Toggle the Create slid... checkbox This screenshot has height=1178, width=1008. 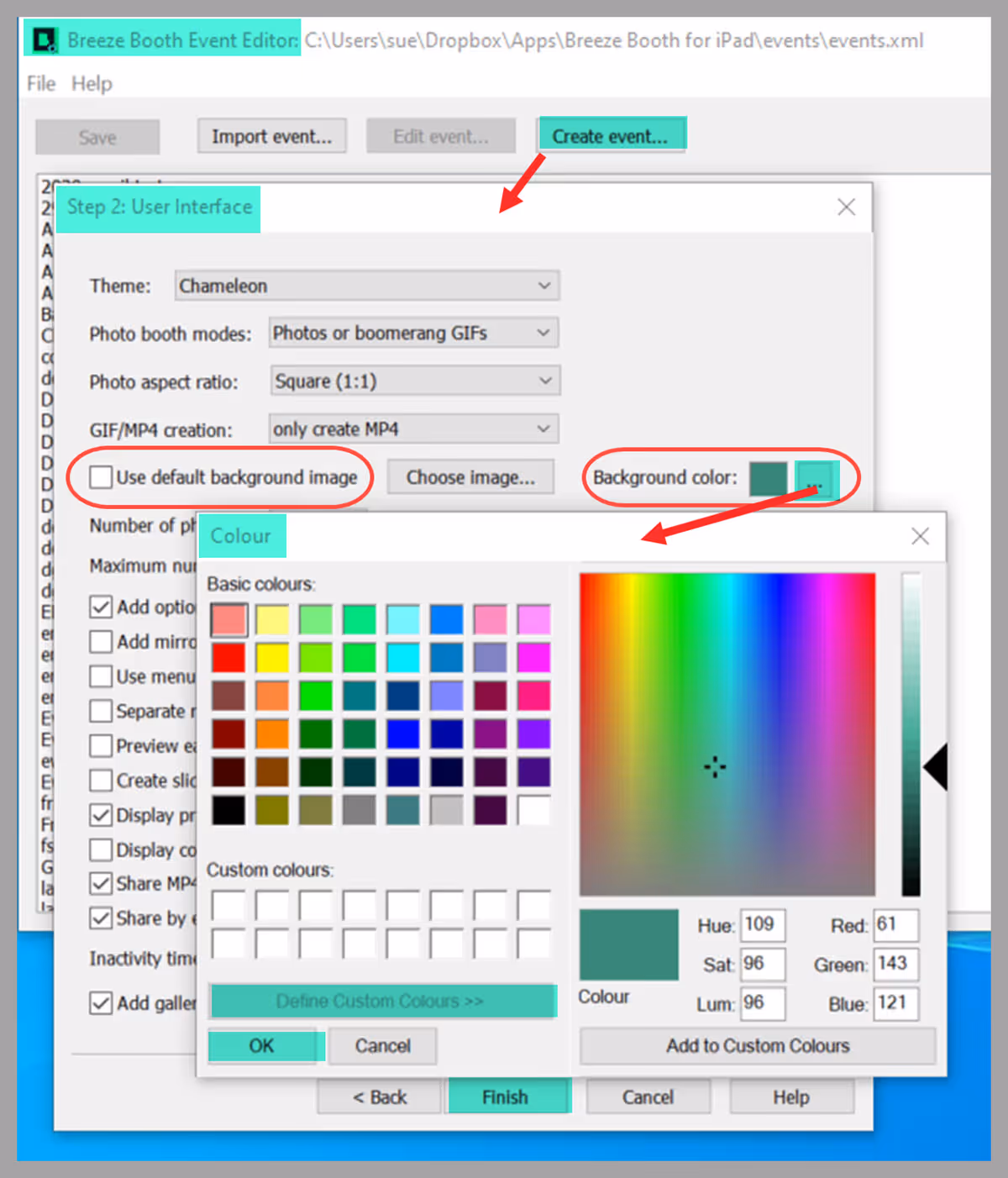click(x=101, y=781)
